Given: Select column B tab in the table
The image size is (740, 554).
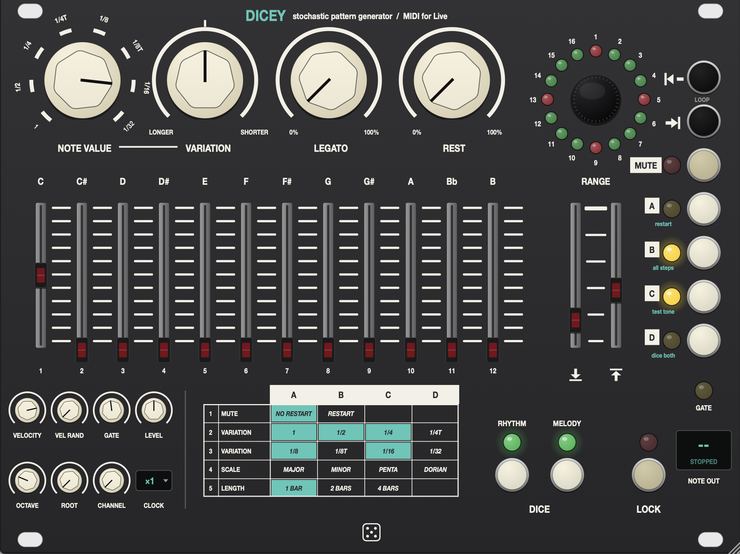Looking at the screenshot, I should 341,395.
